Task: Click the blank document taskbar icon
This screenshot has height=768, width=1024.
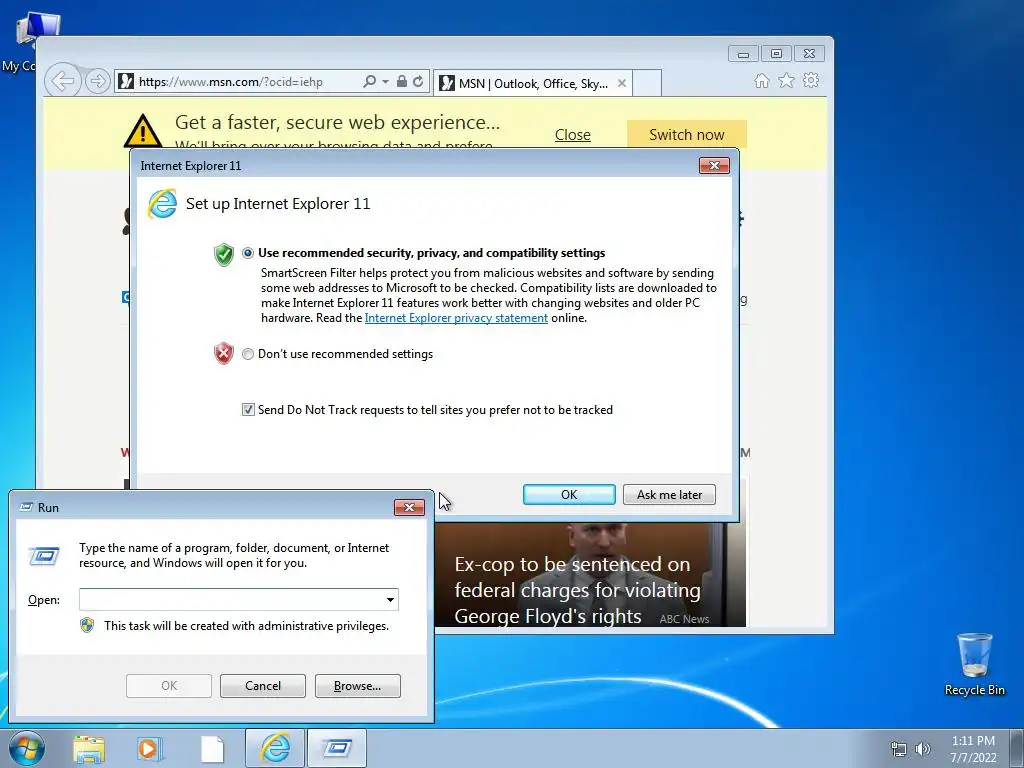Action: click(x=212, y=749)
